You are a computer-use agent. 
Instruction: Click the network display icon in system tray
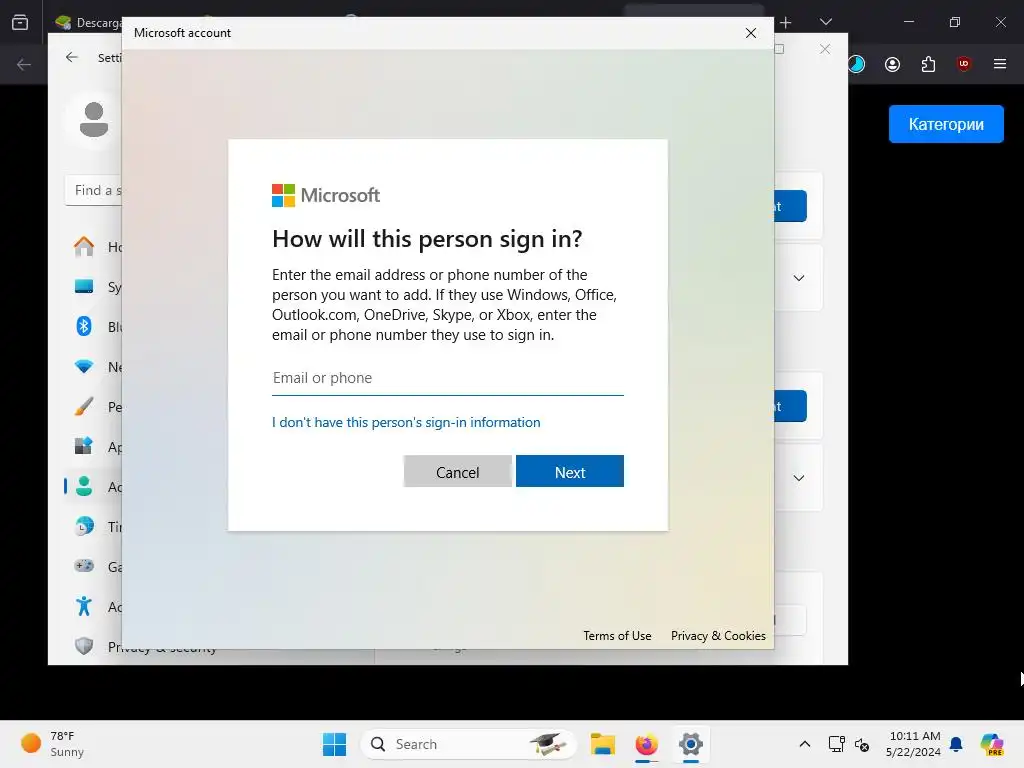click(837, 744)
